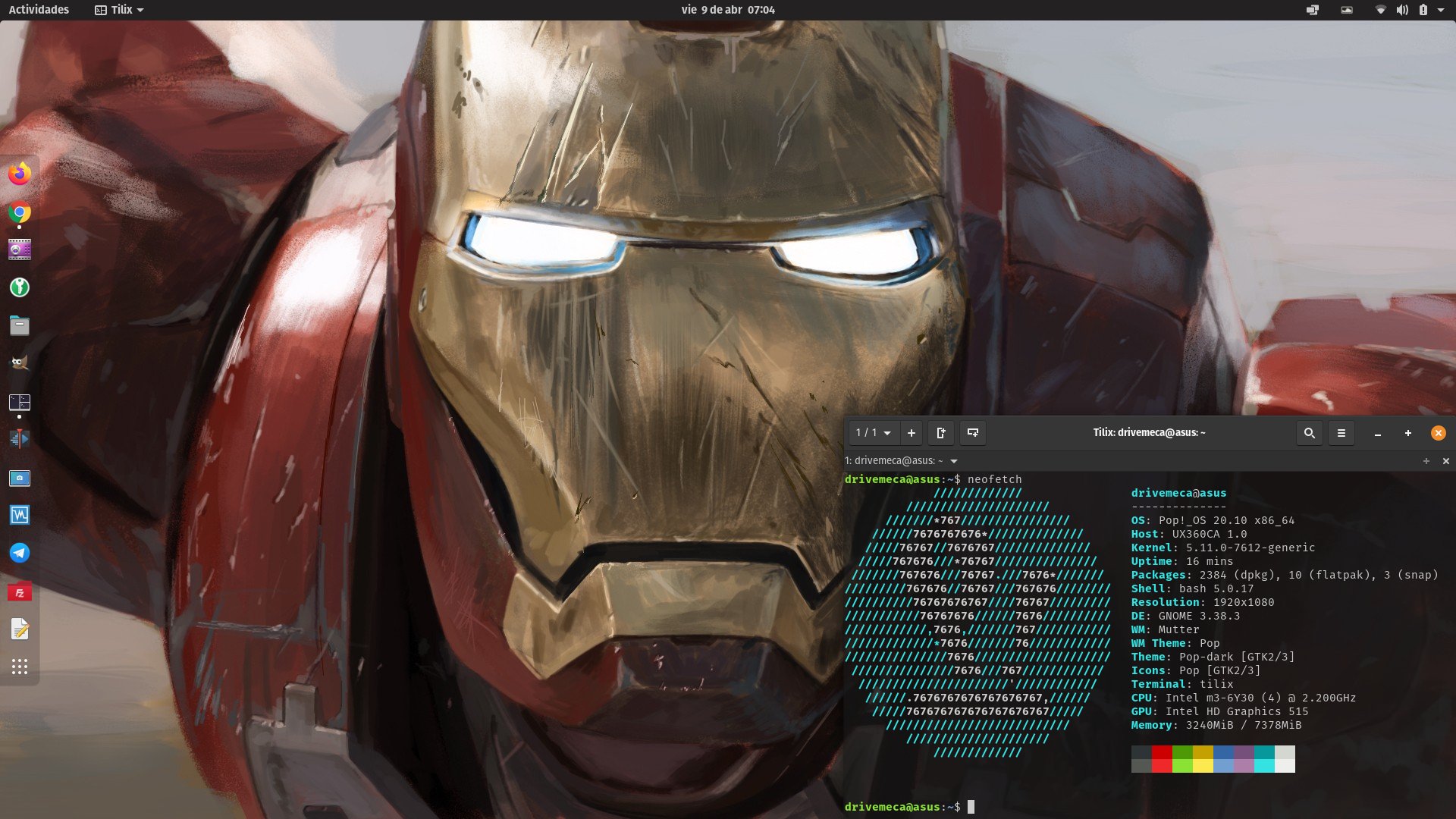
Task: Show all applications grid
Action: pyautogui.click(x=20, y=667)
